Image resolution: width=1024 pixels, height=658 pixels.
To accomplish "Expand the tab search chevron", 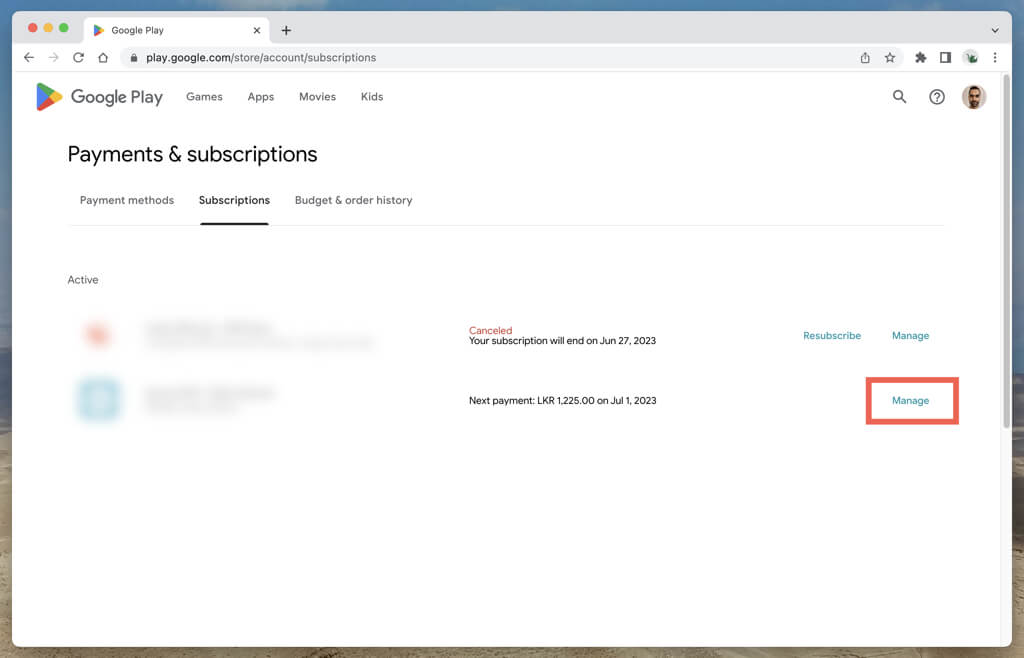I will 995,30.
